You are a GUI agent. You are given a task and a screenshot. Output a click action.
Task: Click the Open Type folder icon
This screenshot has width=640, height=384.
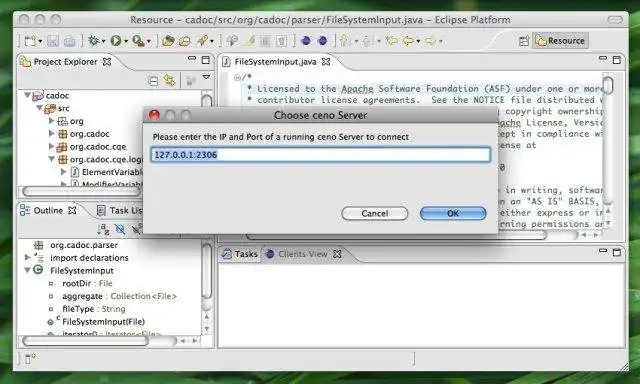tap(168, 41)
